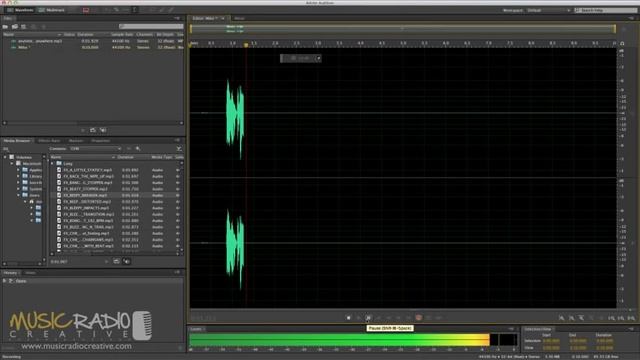
Task: Click the Play transport button
Action: pyautogui.click(x=358, y=318)
